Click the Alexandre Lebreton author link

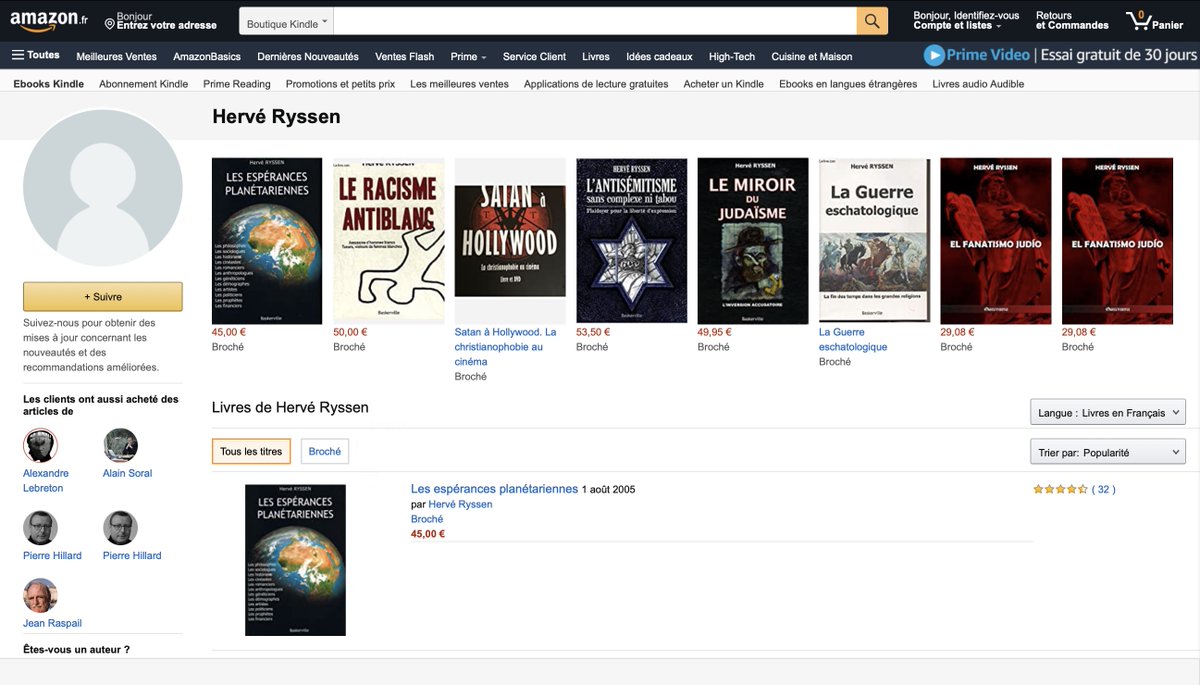tap(46, 481)
